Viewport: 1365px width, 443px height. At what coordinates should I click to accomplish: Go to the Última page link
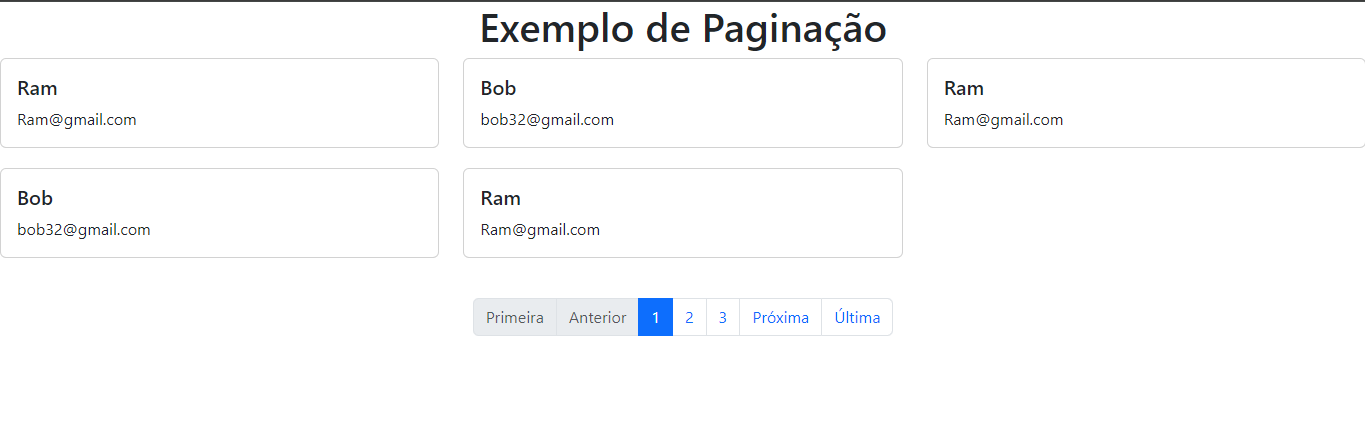click(x=857, y=317)
